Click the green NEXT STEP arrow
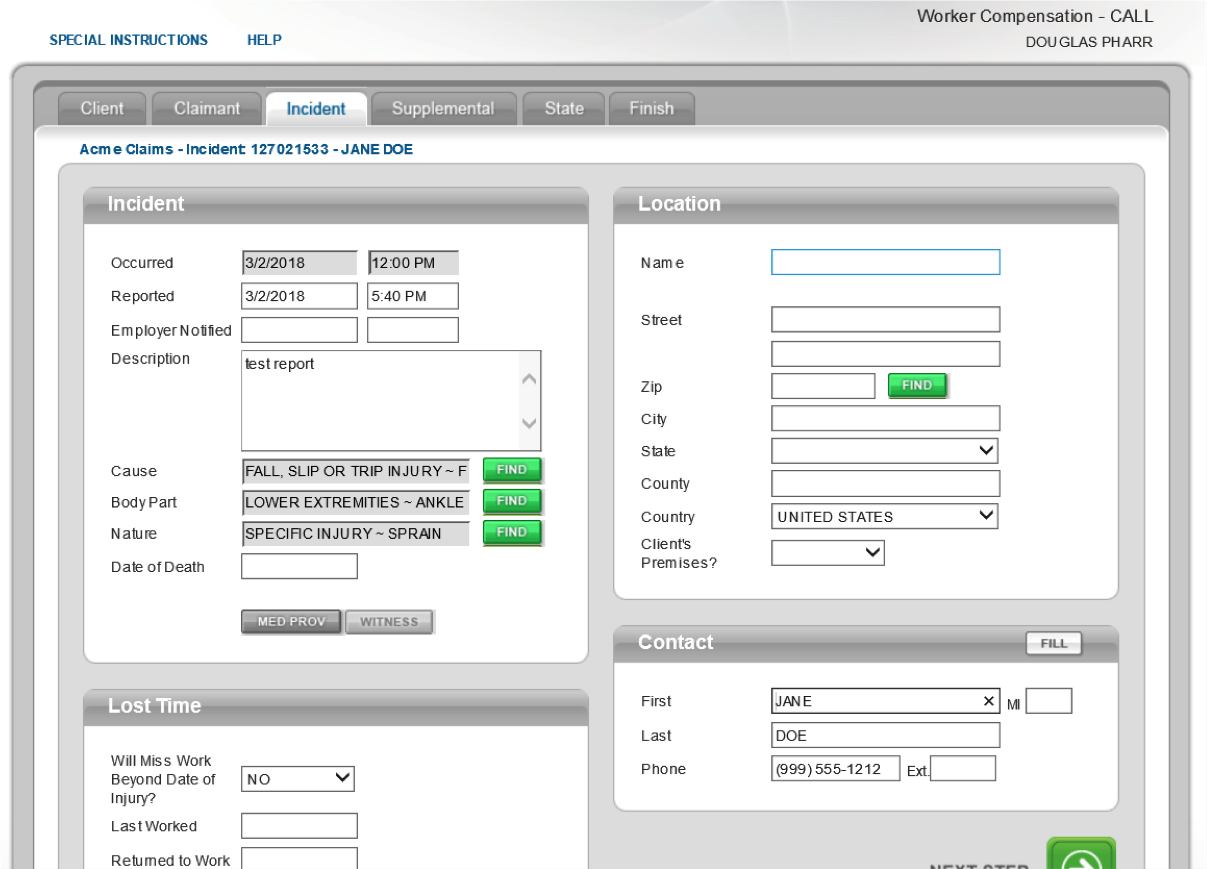1207x869 pixels. click(x=1081, y=855)
